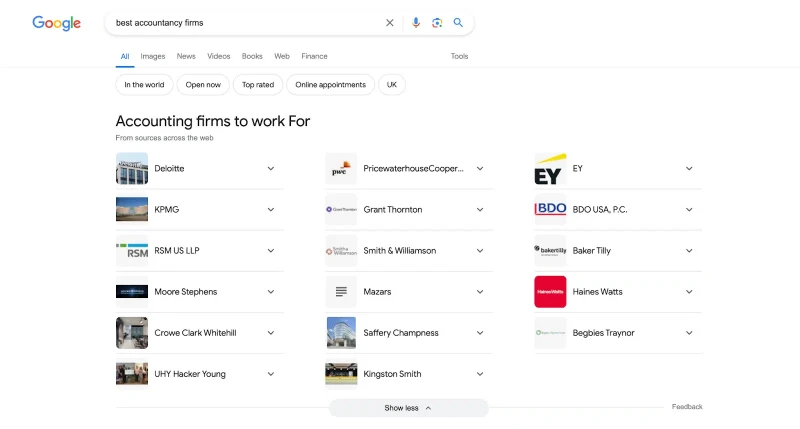The image size is (800, 429).
Task: Expand the Saffery Champness chevron
Action: (480, 333)
